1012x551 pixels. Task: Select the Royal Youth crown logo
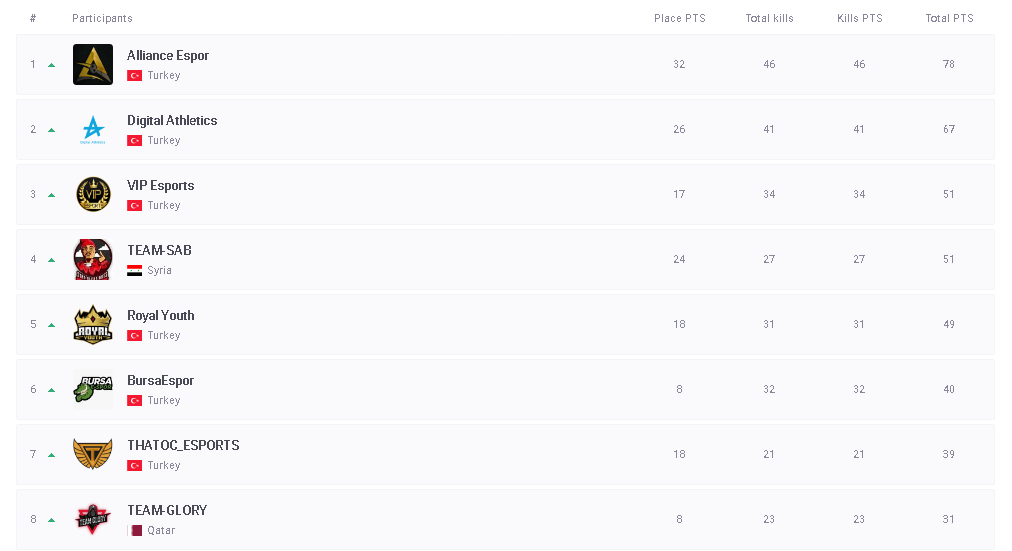[x=93, y=325]
